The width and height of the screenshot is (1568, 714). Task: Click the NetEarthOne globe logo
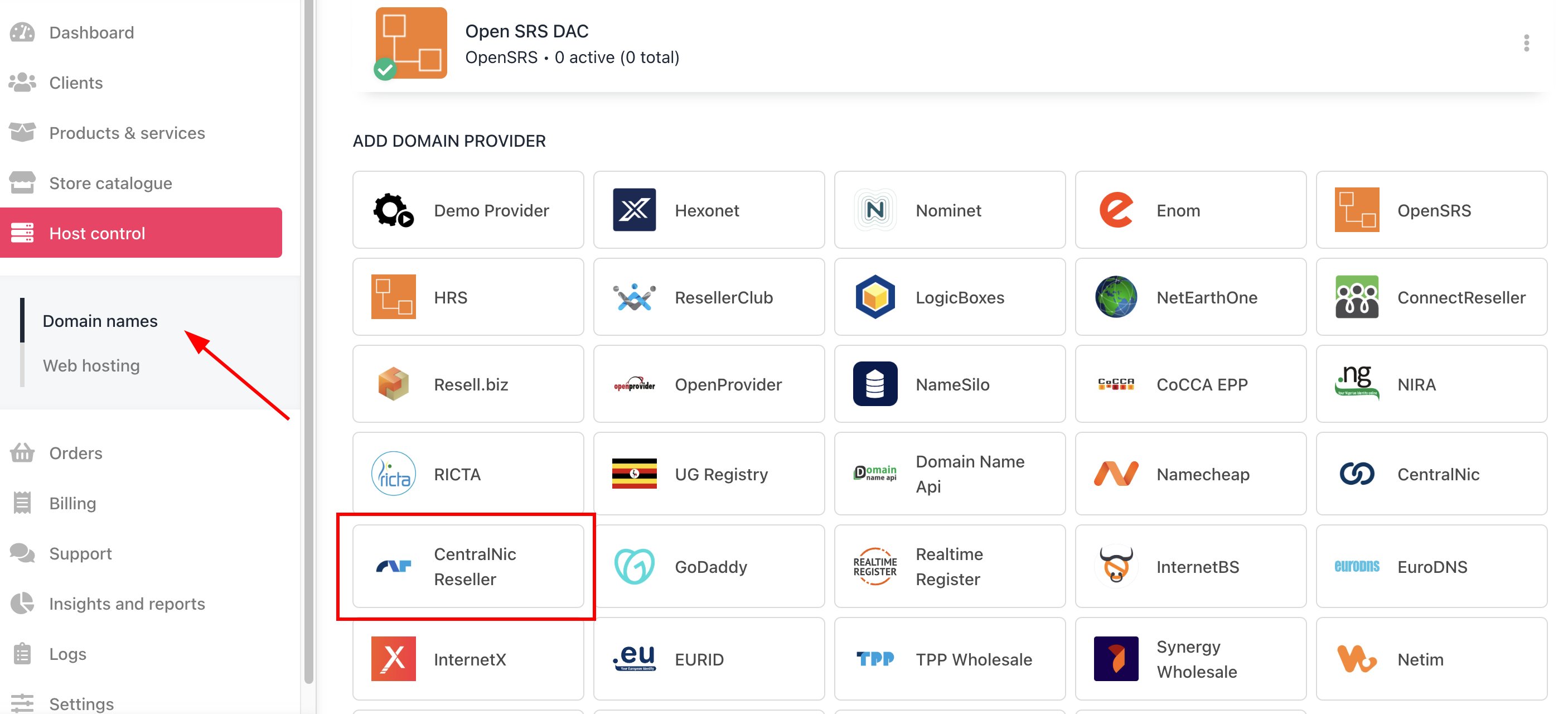click(x=1116, y=297)
